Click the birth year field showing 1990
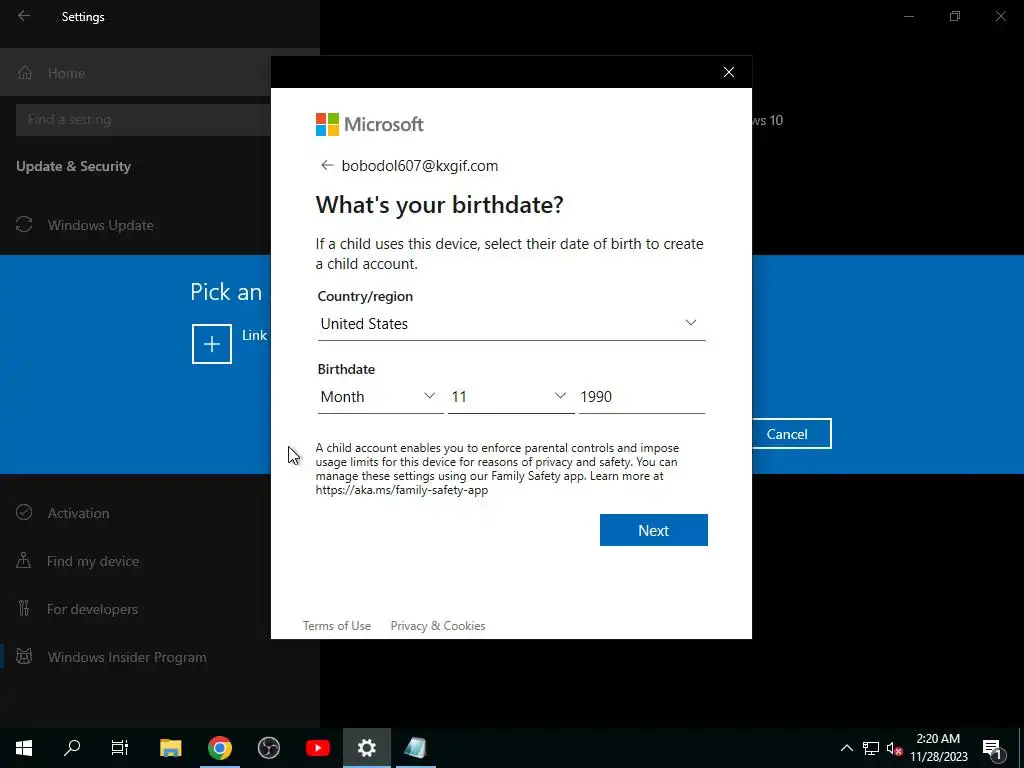Viewport: 1024px width, 768px height. pyautogui.click(x=642, y=396)
